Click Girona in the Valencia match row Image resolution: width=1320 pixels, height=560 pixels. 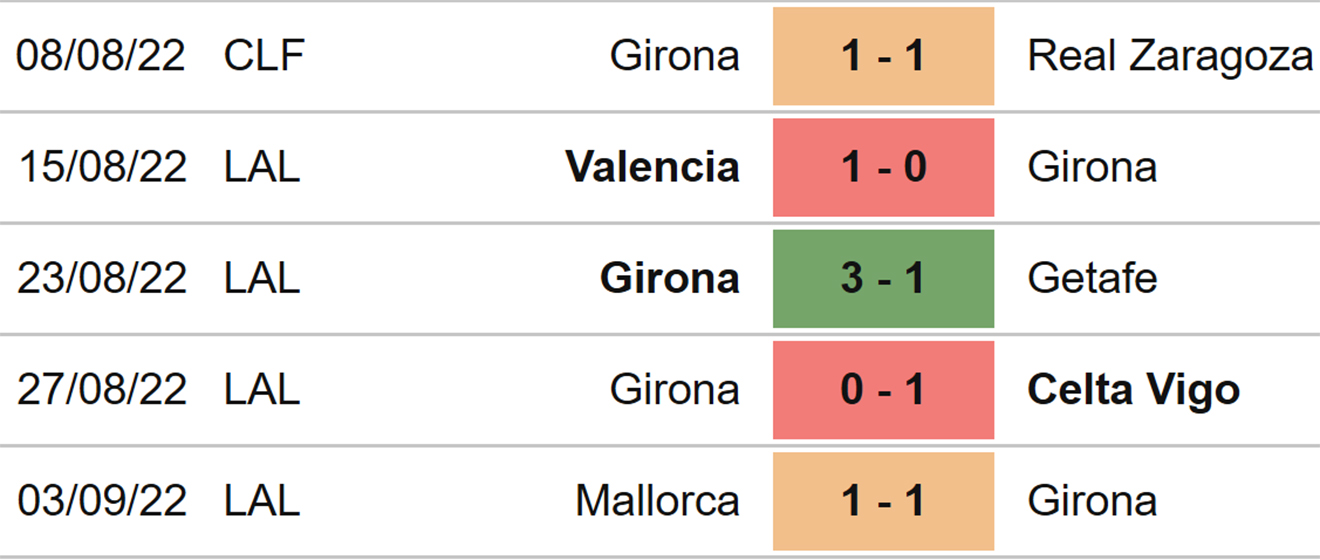1092,167
